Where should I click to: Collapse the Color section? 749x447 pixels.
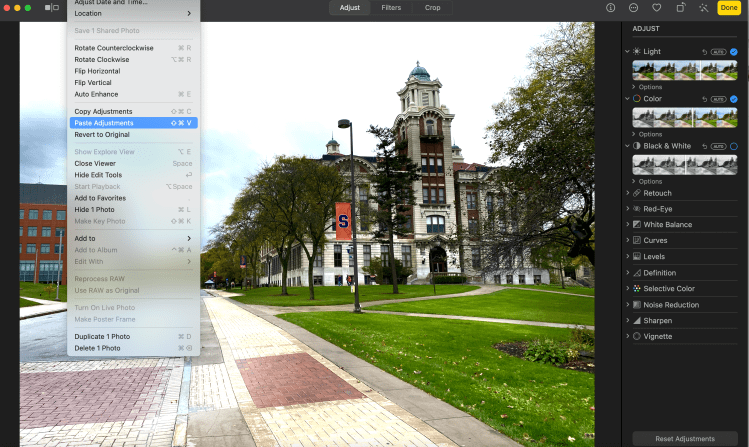click(627, 98)
